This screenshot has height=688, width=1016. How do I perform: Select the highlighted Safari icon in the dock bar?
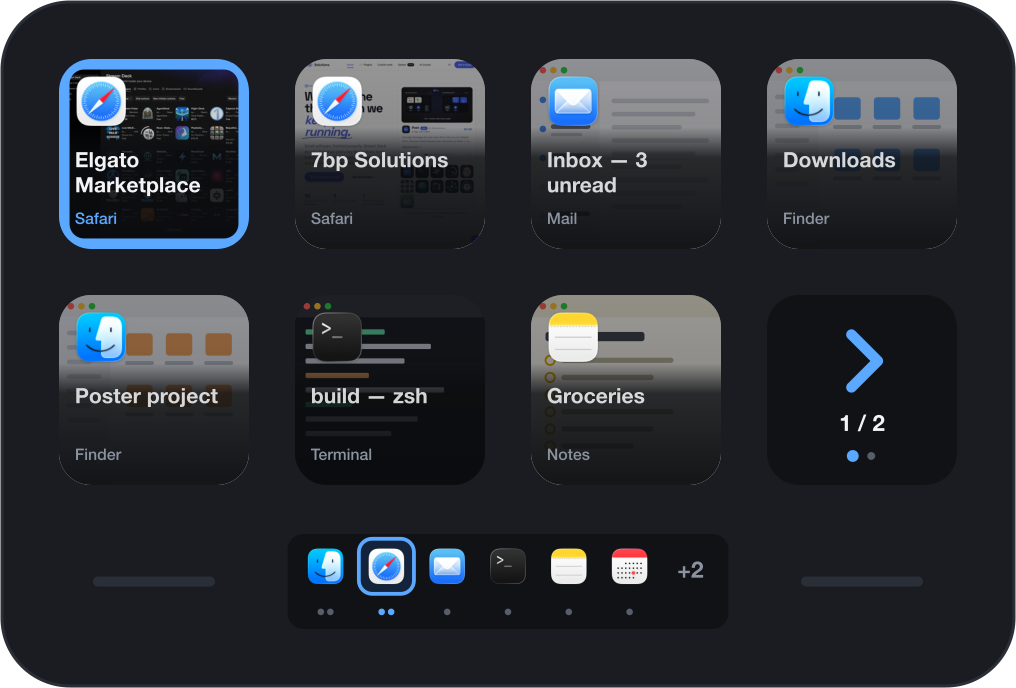[386, 566]
